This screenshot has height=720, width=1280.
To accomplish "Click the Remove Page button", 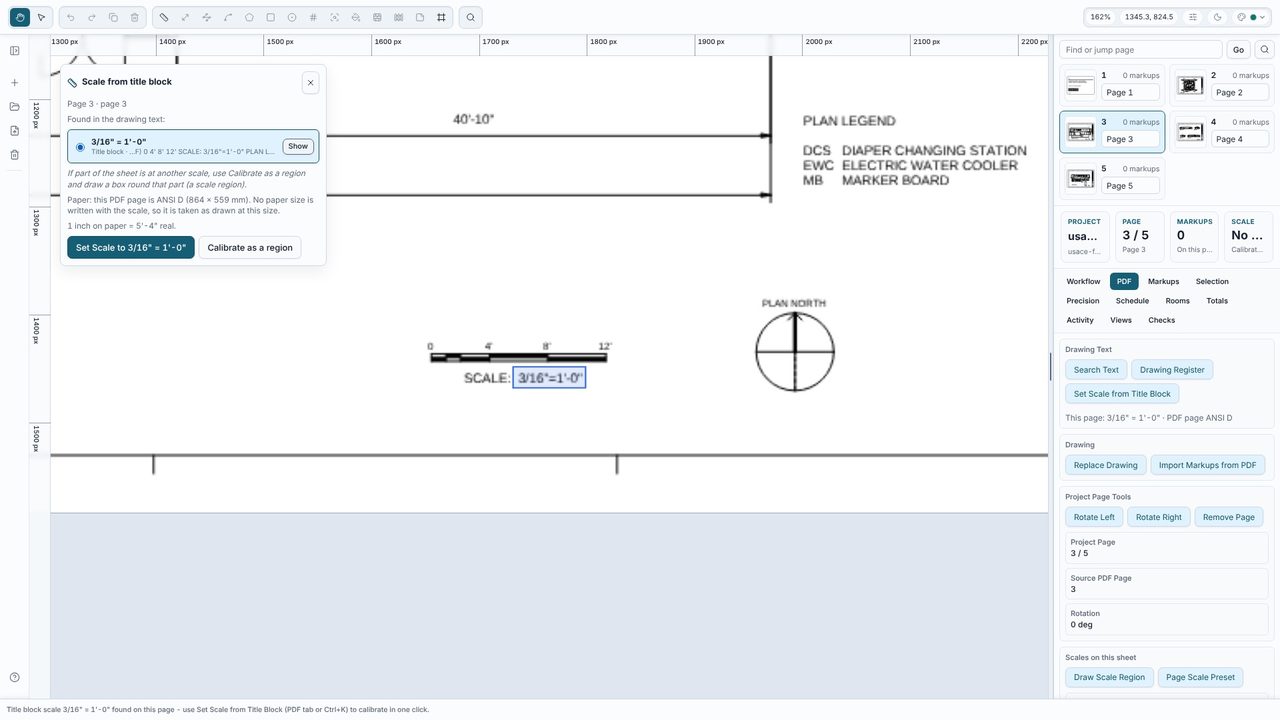I will point(1229,517).
